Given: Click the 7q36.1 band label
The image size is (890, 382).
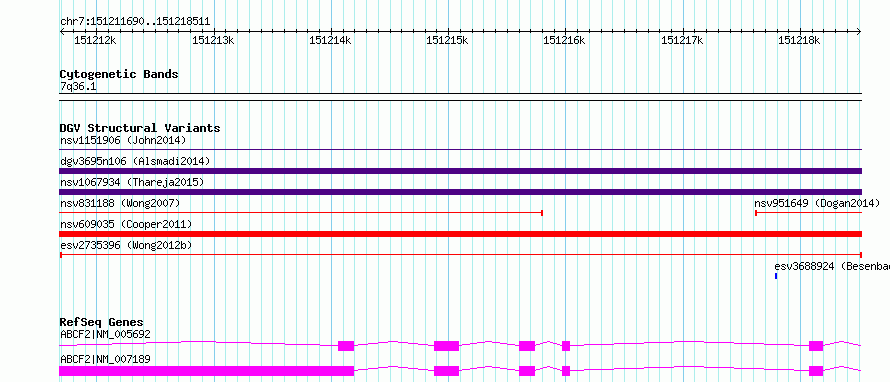Looking at the screenshot, I should click(x=78, y=87).
